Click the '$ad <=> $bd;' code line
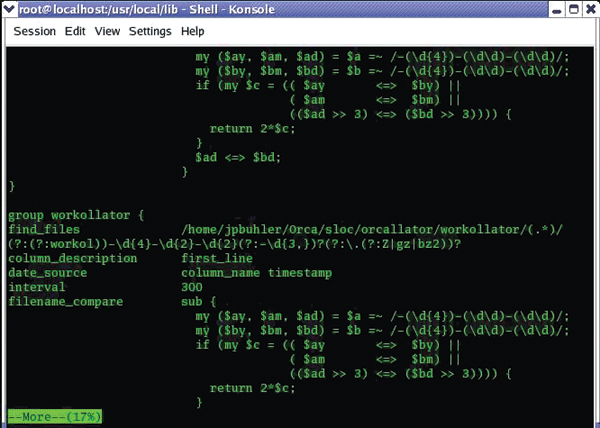 click(x=238, y=158)
